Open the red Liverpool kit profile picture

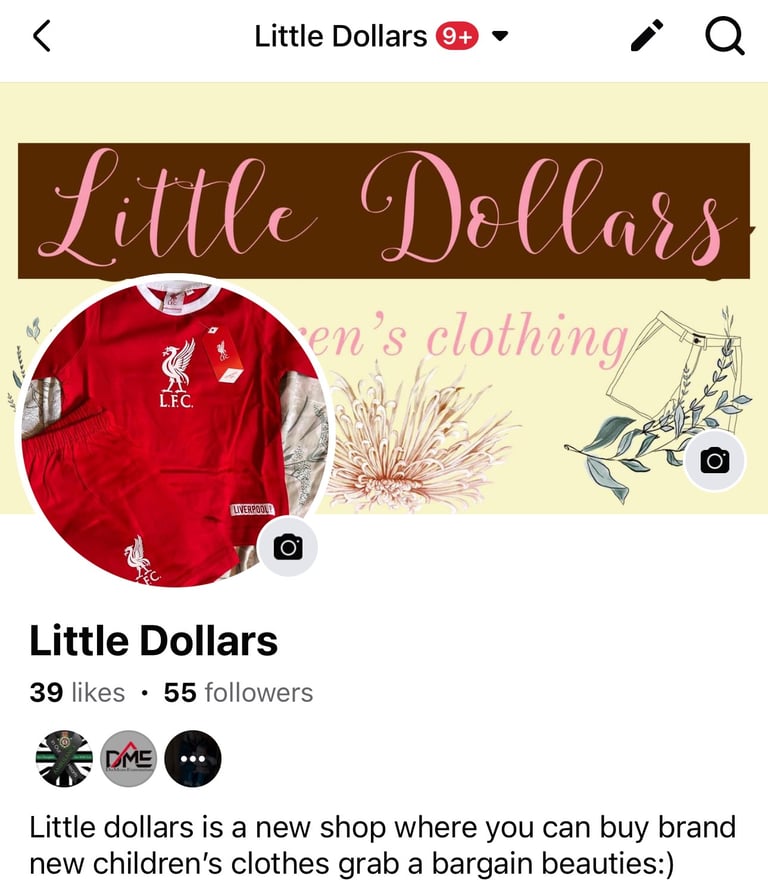pos(174,432)
